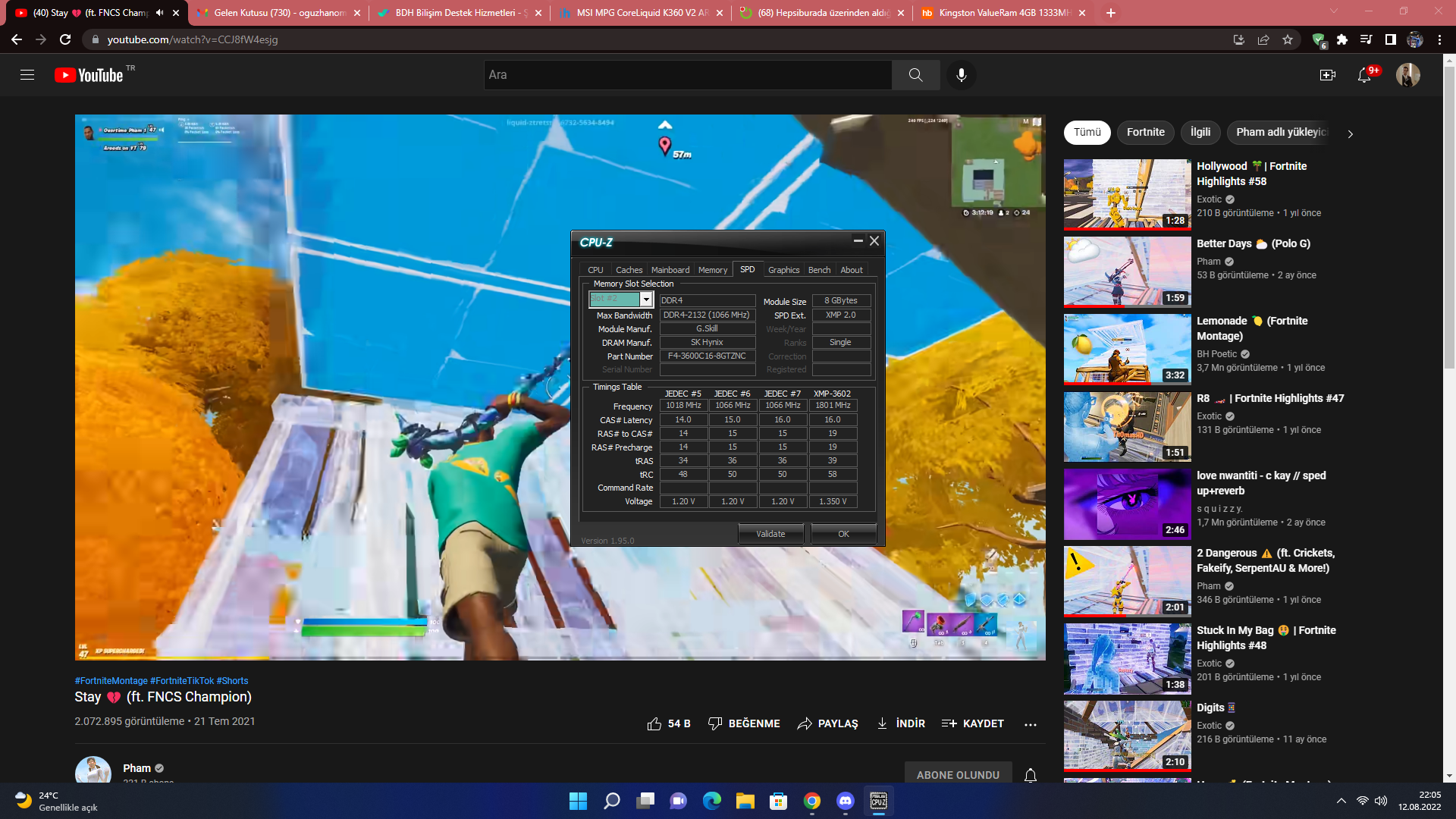Bookmark this page with the star icon
Viewport: 1456px width, 819px height.
pos(1288,39)
